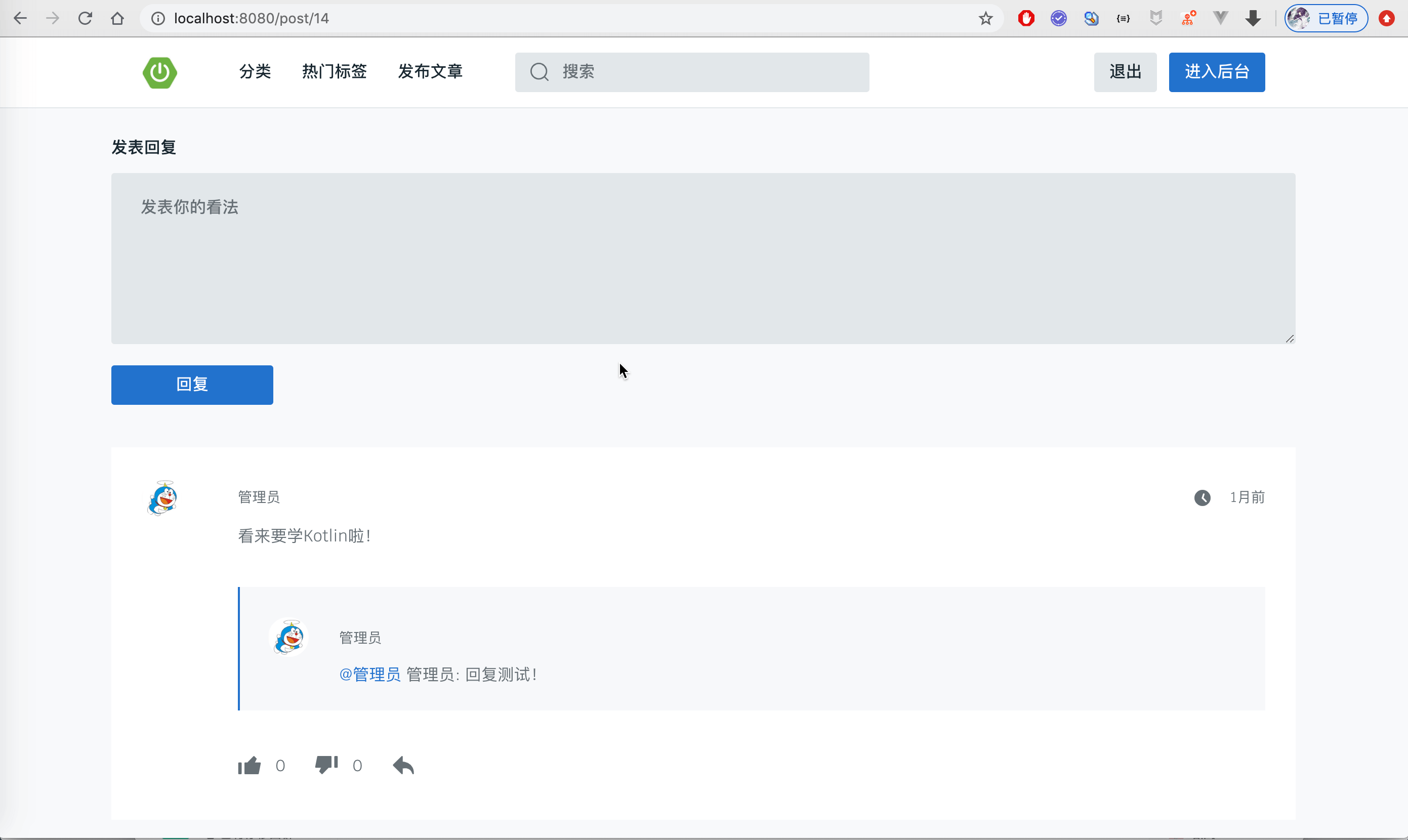Open the 分类 menu item
1408x840 pixels.
pyautogui.click(x=255, y=72)
